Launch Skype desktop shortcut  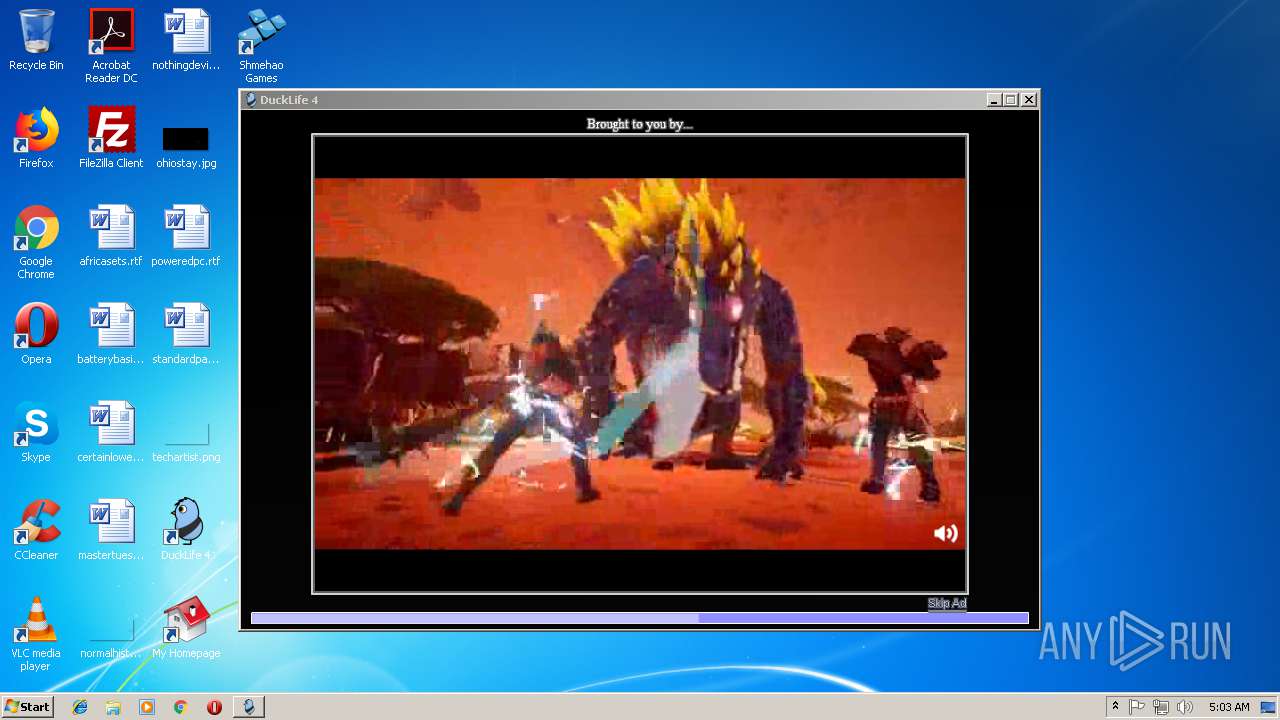(x=36, y=433)
